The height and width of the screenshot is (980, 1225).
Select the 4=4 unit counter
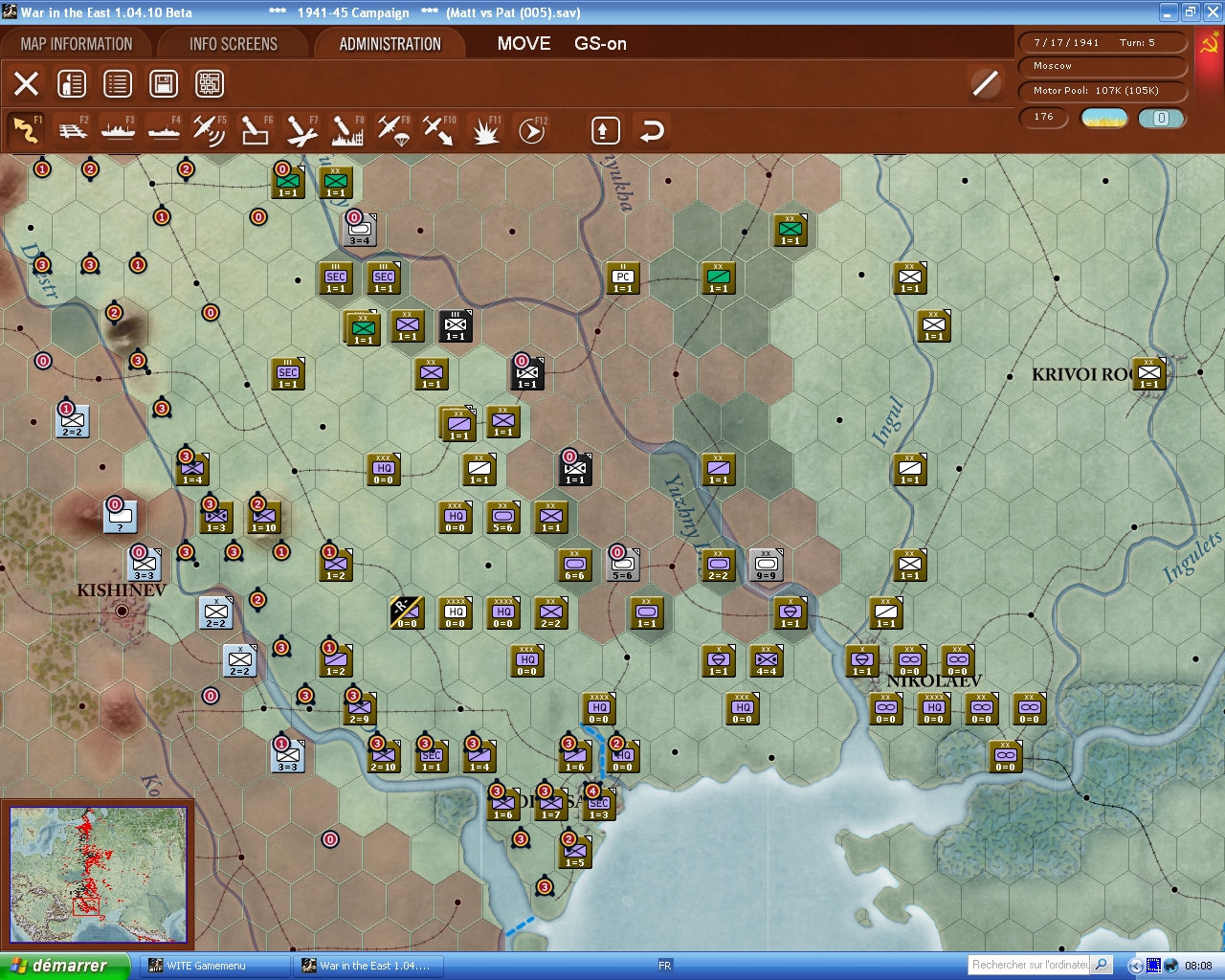point(766,660)
